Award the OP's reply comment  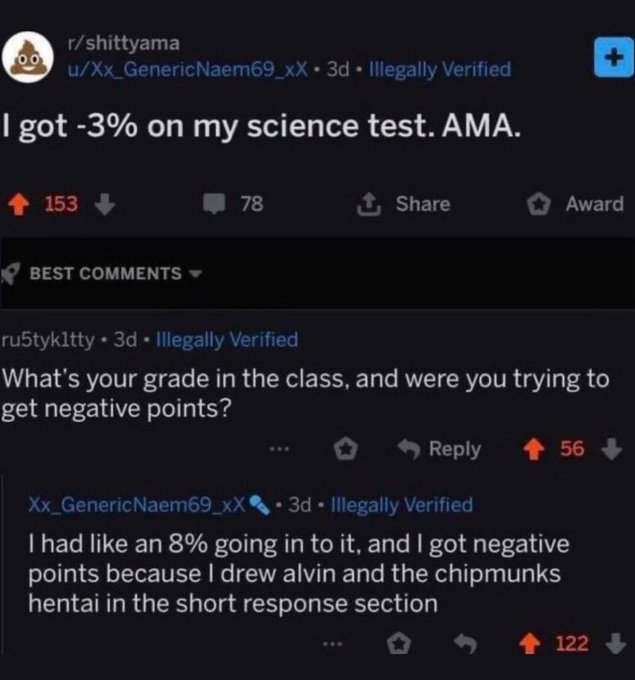400,644
